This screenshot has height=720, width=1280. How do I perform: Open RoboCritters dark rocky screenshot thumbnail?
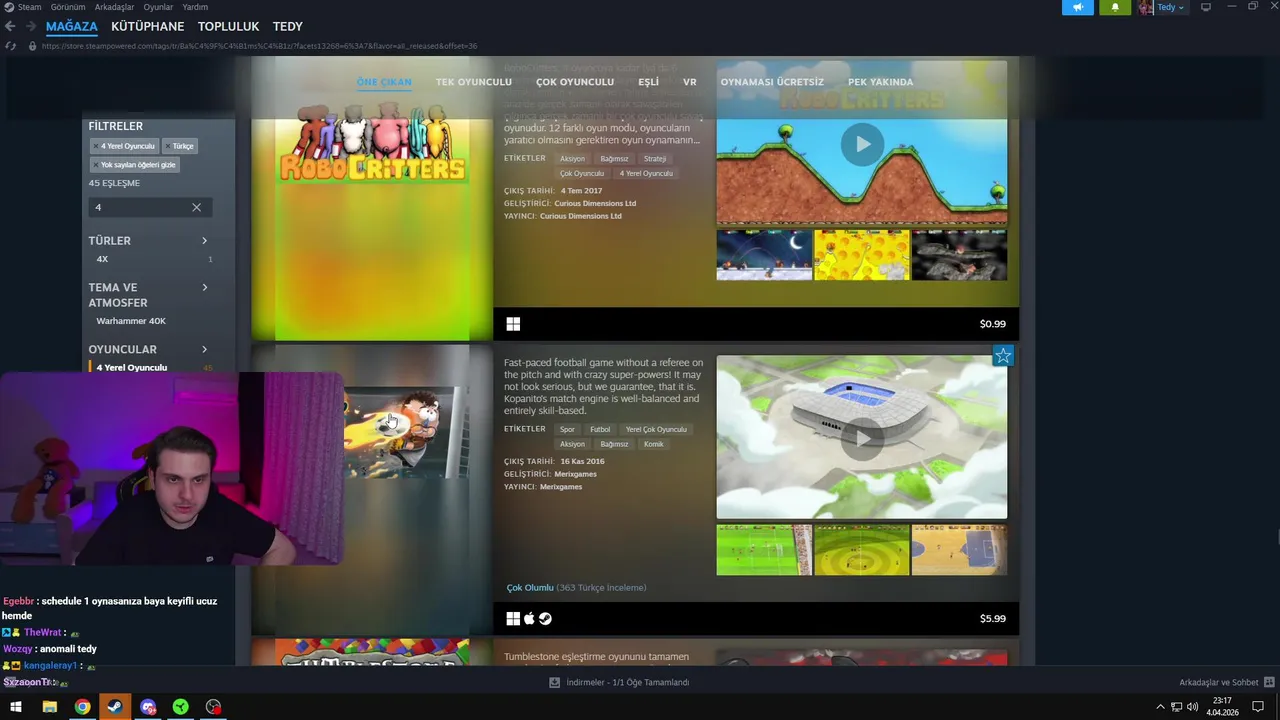(959, 255)
